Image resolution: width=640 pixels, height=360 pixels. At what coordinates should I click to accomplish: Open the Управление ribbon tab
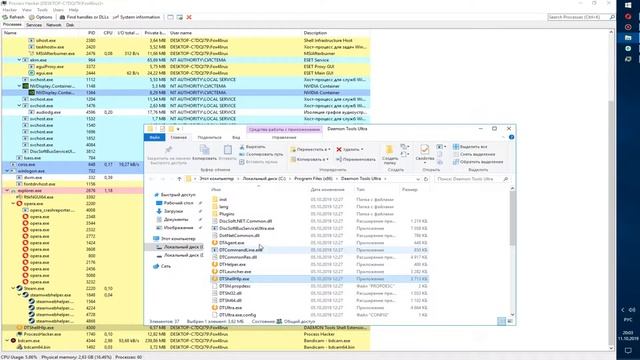click(x=284, y=138)
